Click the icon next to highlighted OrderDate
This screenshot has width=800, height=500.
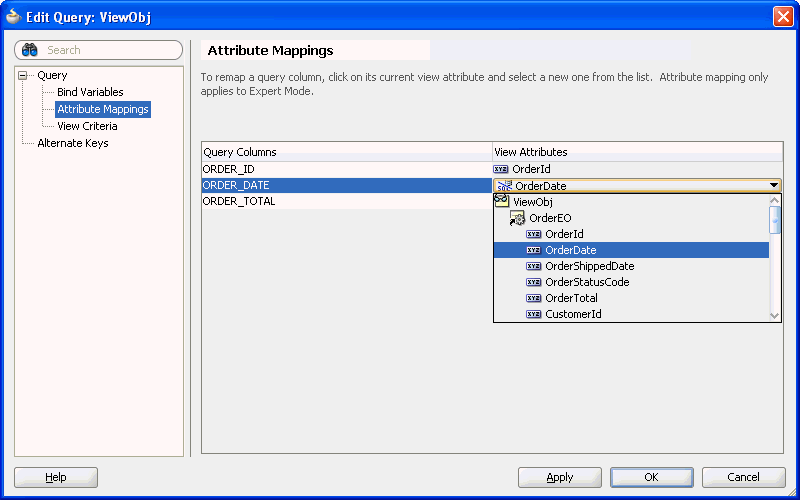[533, 250]
